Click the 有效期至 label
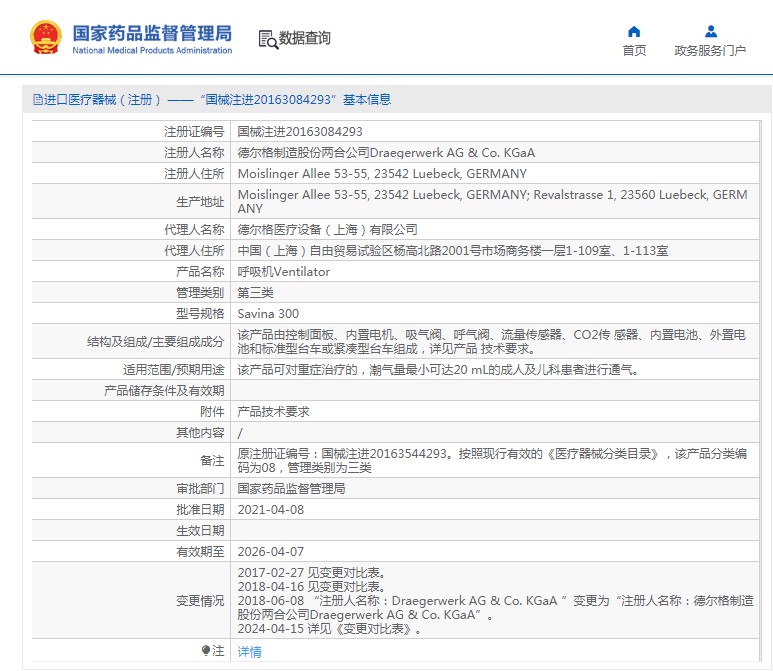Viewport: 773px width, 671px height. pos(200,552)
